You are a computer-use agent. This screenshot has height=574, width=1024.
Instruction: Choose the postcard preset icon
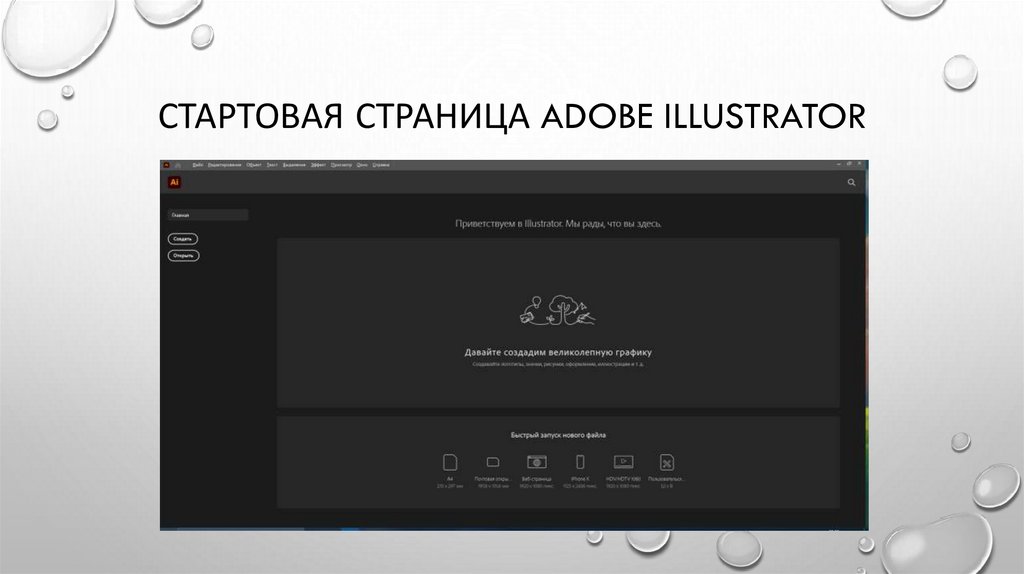(x=493, y=462)
